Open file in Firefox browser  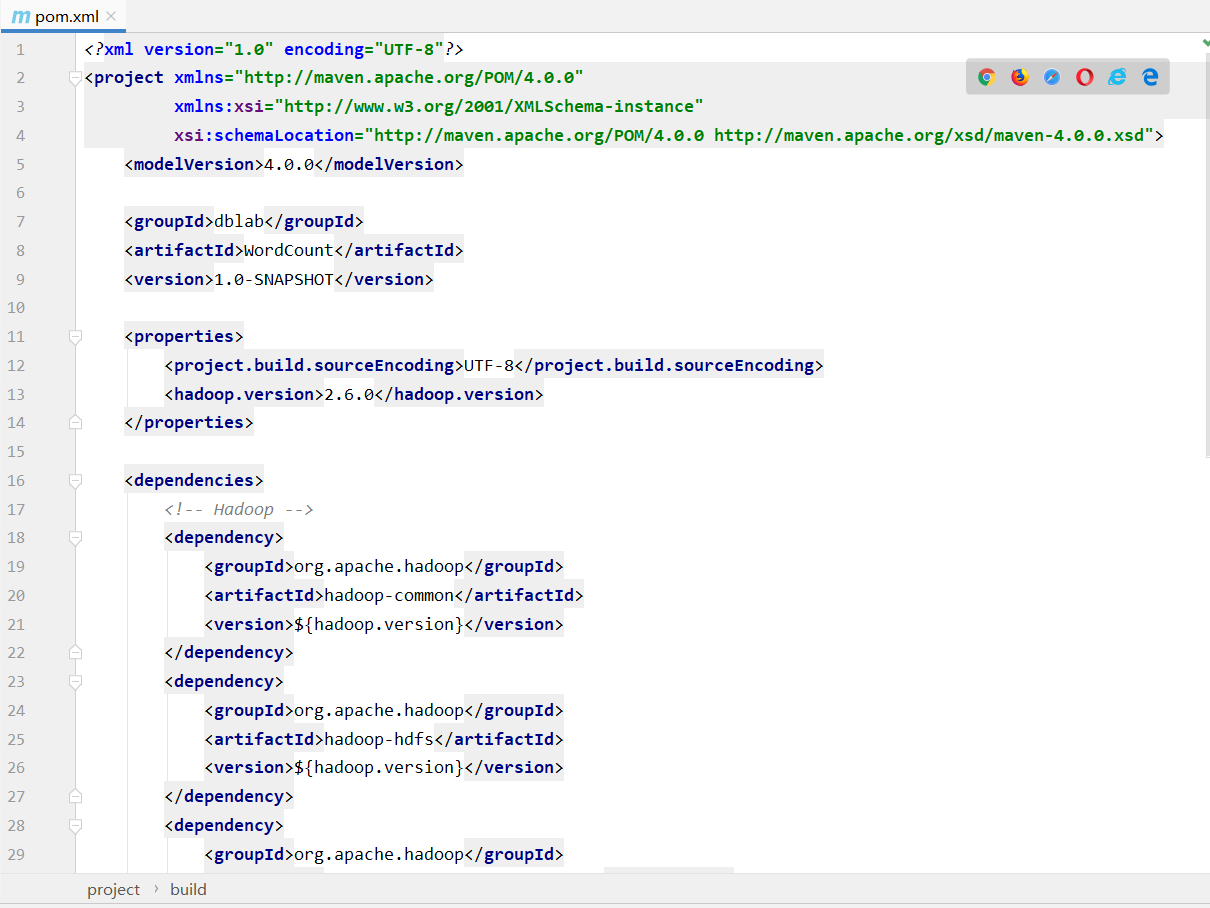1020,77
